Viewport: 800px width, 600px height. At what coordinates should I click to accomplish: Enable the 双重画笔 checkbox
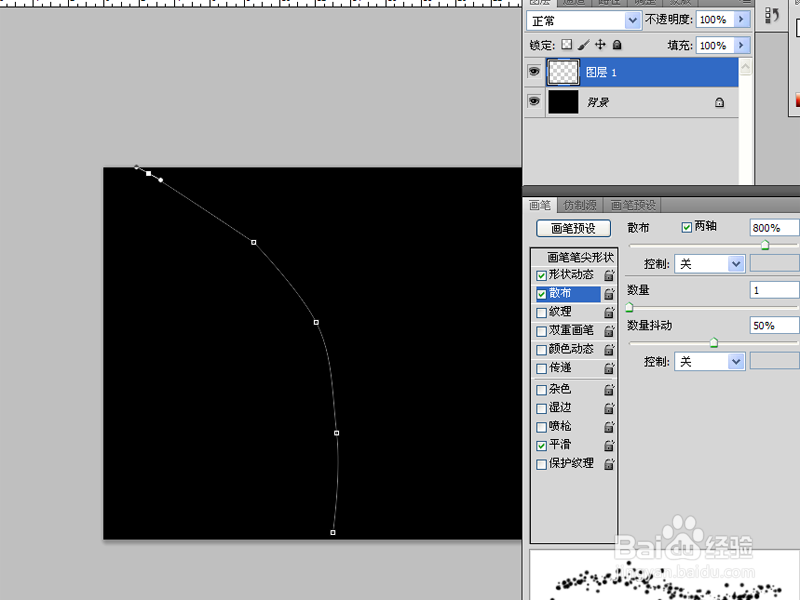pyautogui.click(x=541, y=331)
